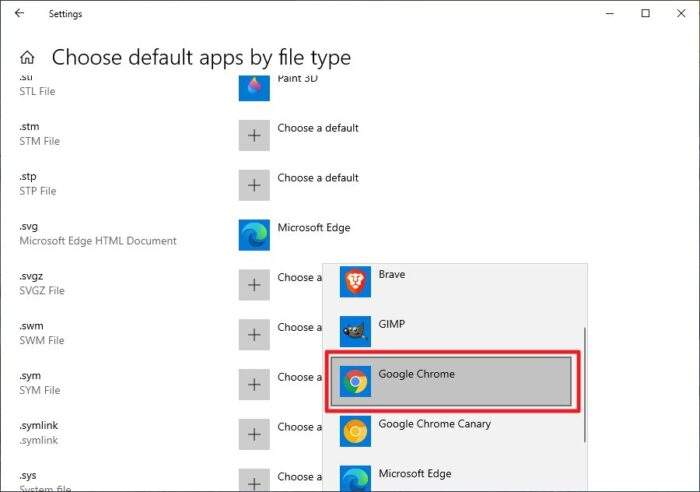The width and height of the screenshot is (700, 492).
Task: Click Microsoft Edge icon for .svg
Action: point(254,235)
